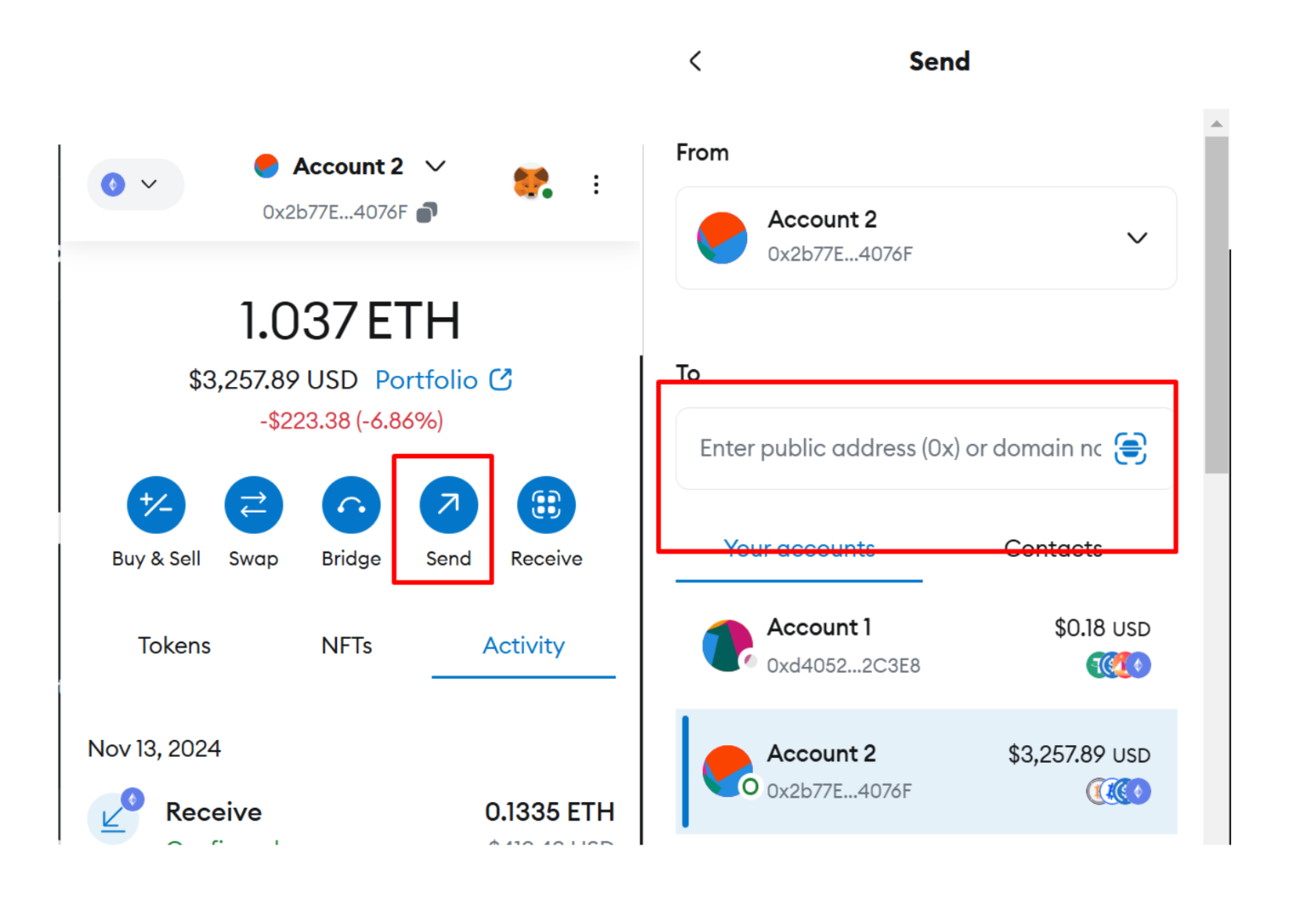Click the QR scan icon in To field
The width and height of the screenshot is (1316, 908).
click(x=1130, y=448)
